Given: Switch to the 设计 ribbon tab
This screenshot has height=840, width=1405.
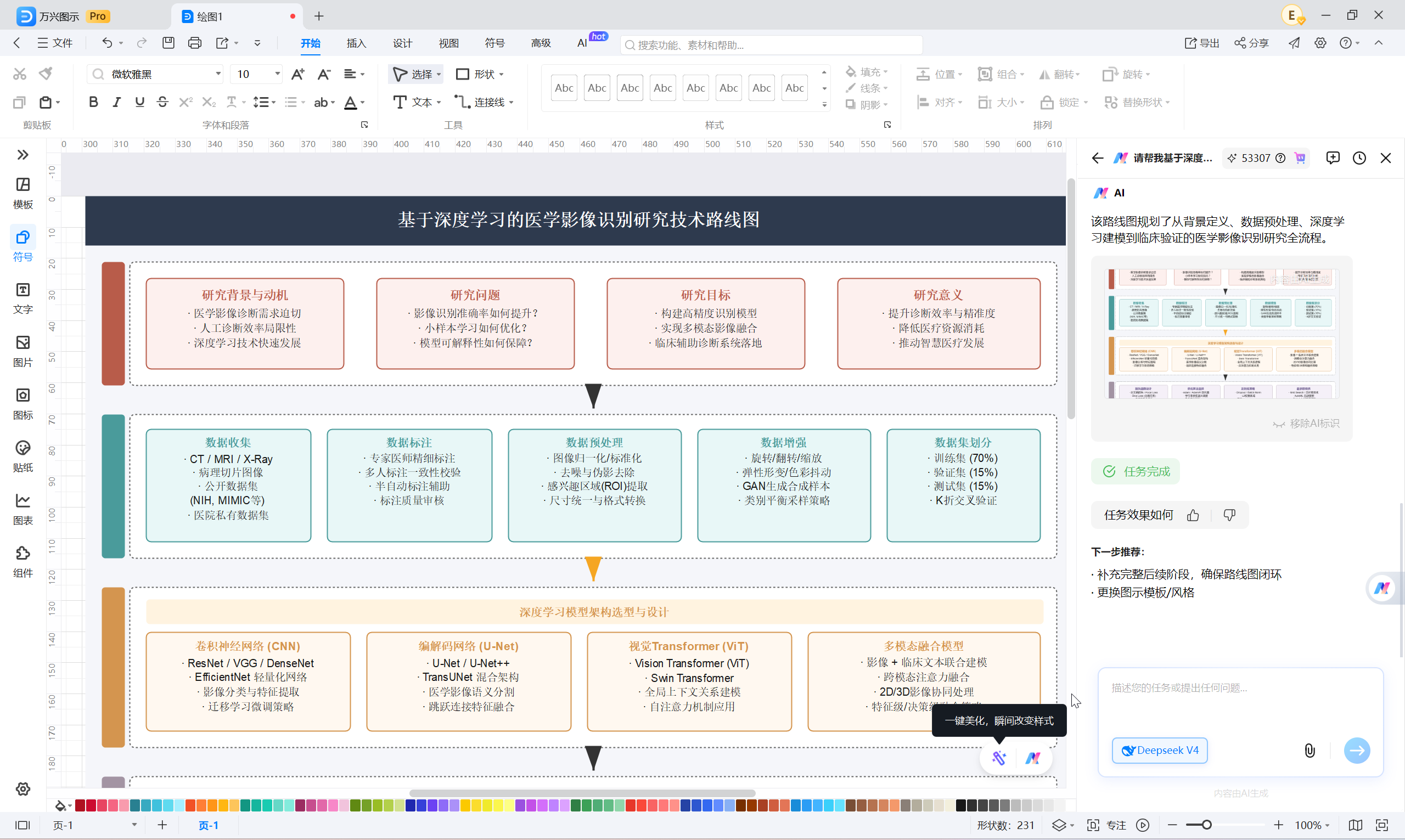Looking at the screenshot, I should [x=402, y=43].
